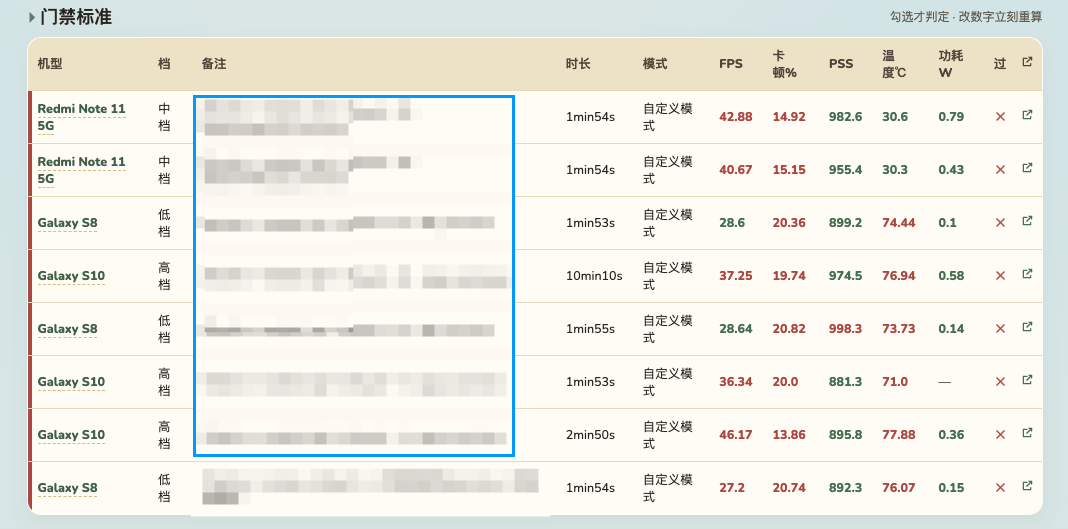Viewport: 1068px width, 529px height.
Task: Click the 档 column header
Action: pyautogui.click(x=164, y=64)
